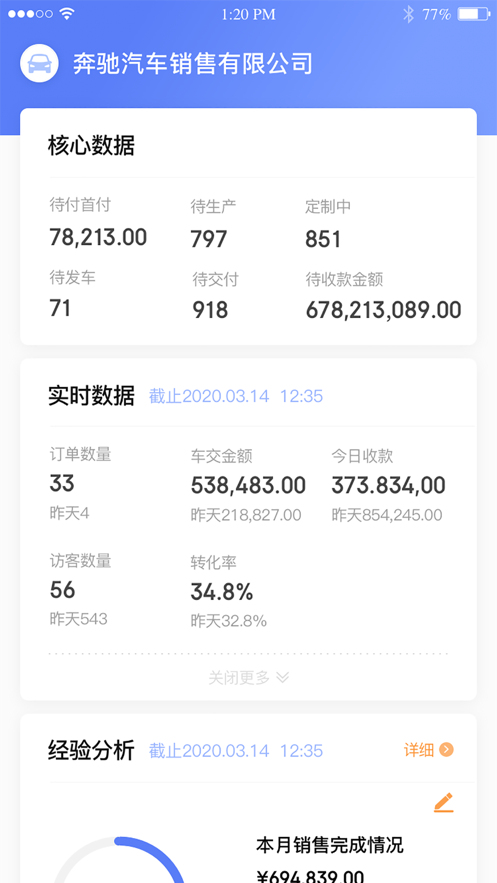Click 今日收款 amount figure

coord(388,485)
